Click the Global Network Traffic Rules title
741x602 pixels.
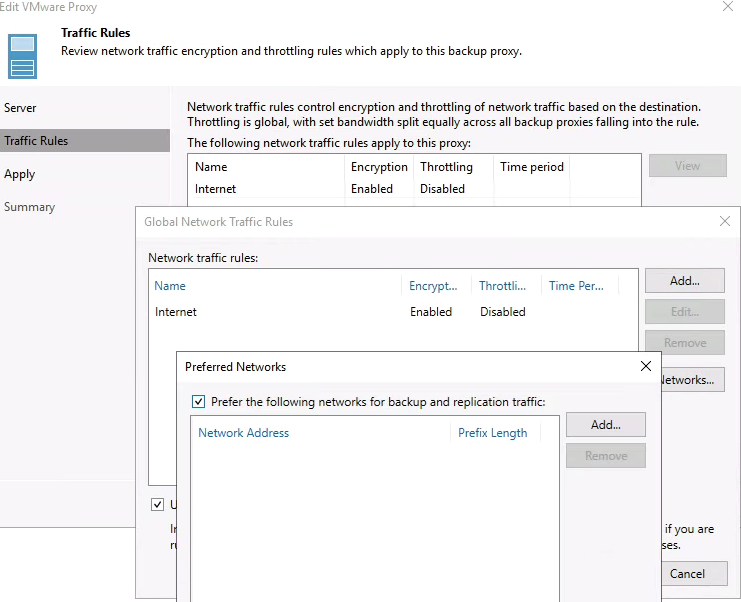(x=218, y=222)
